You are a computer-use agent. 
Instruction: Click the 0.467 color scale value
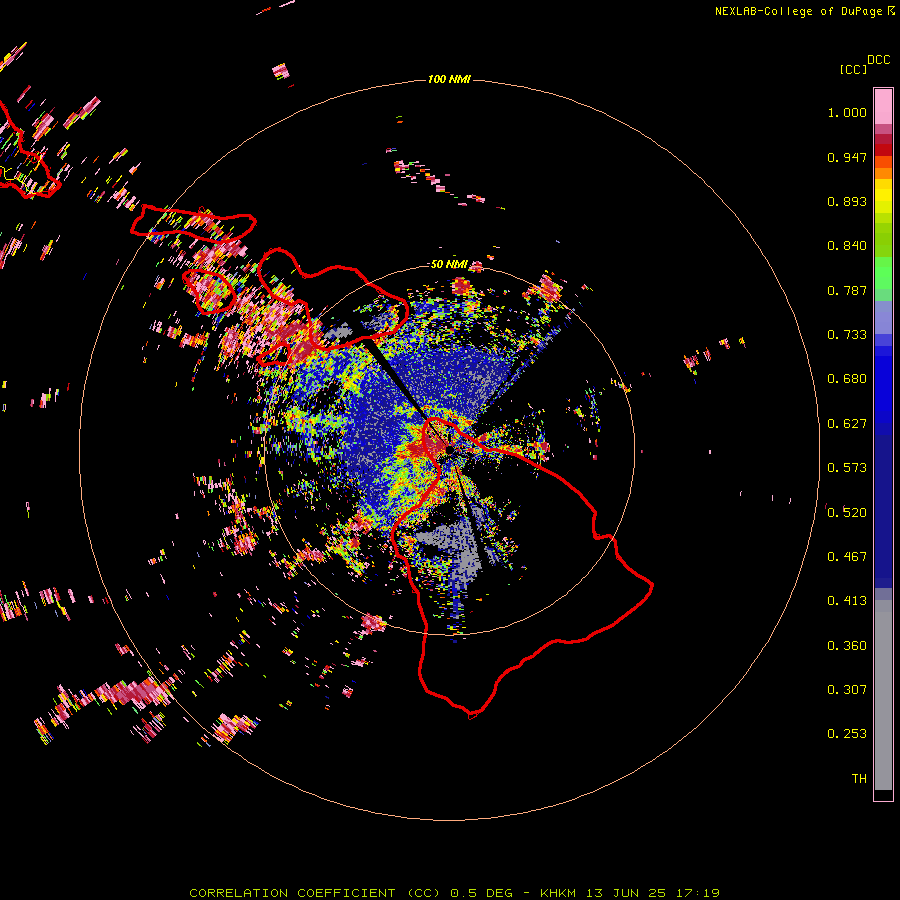[847, 557]
